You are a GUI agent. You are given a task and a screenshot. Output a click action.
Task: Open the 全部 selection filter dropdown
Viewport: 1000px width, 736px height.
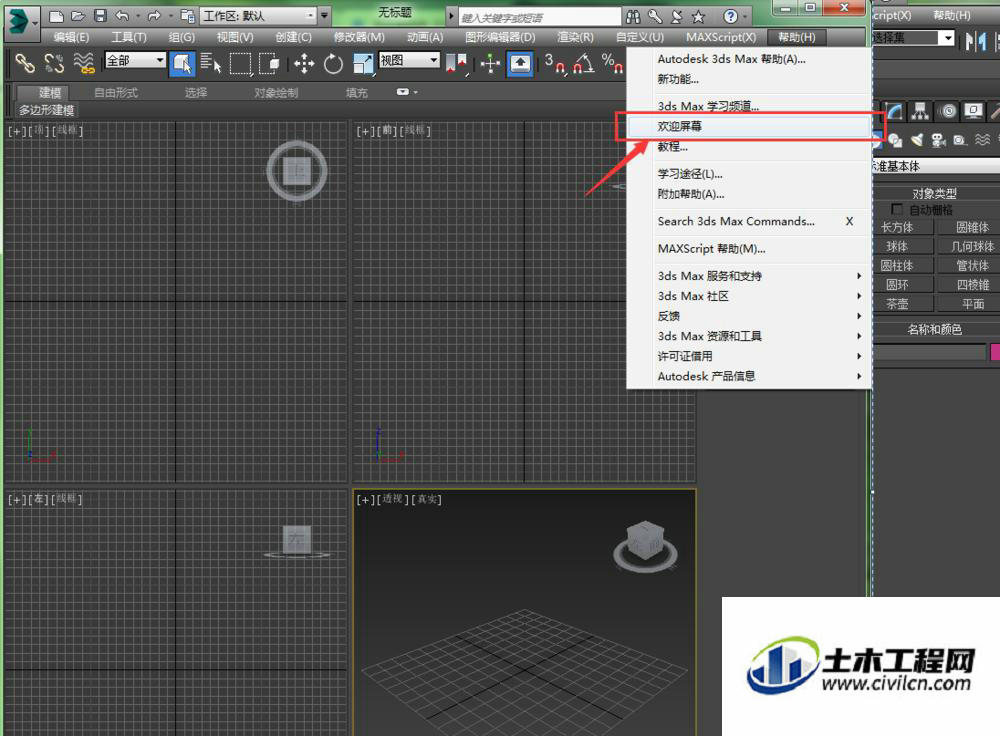[135, 60]
